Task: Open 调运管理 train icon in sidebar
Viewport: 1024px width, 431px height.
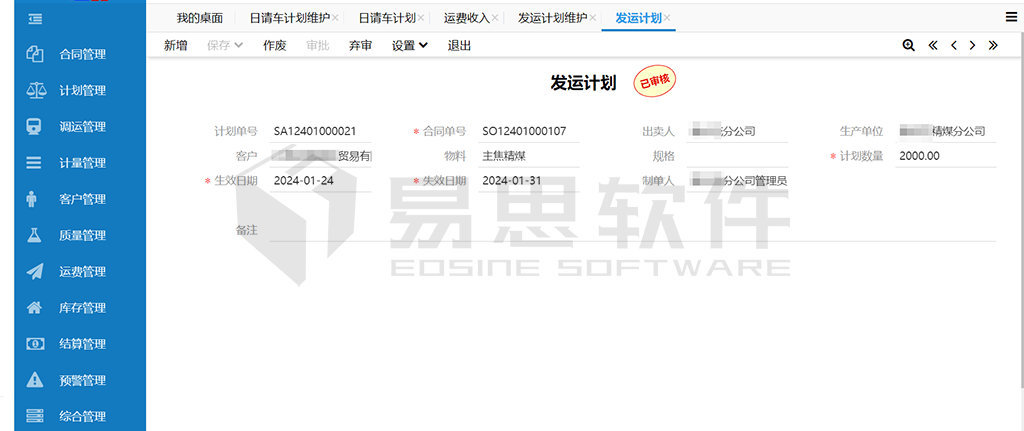Action: (34, 127)
